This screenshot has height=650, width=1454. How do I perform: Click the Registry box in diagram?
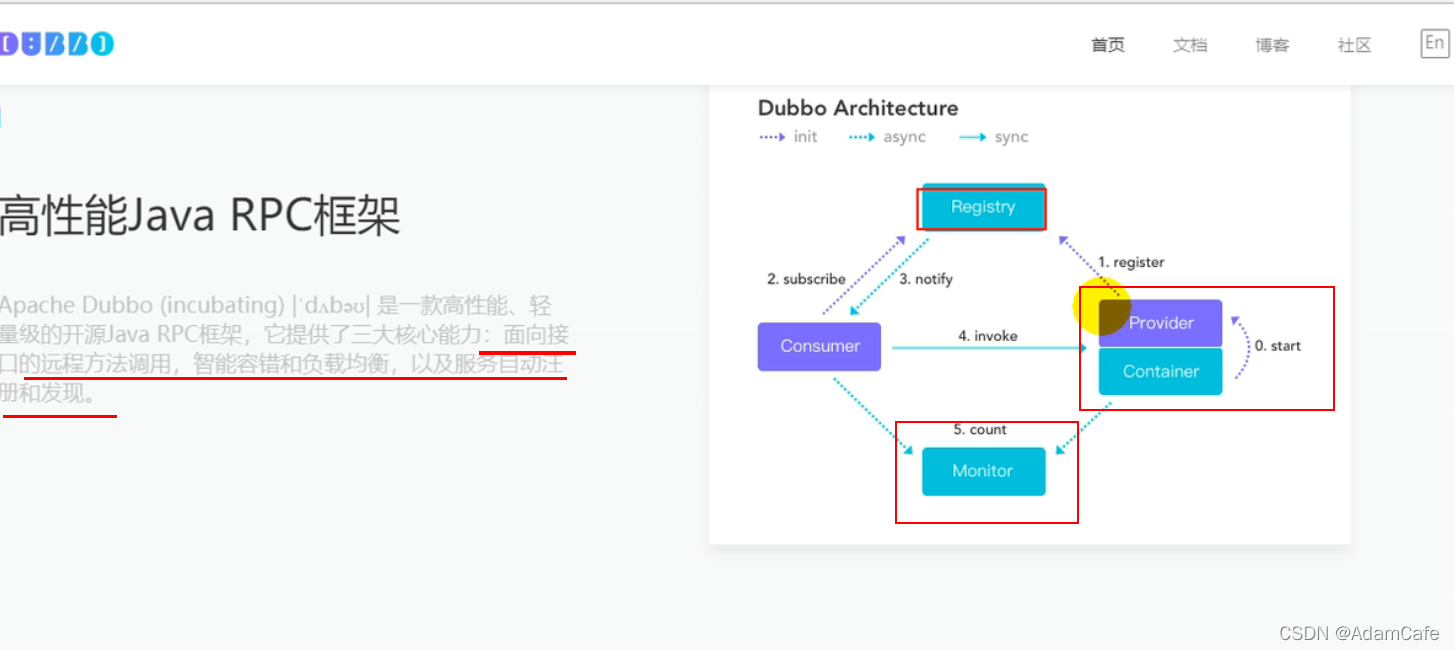click(983, 207)
